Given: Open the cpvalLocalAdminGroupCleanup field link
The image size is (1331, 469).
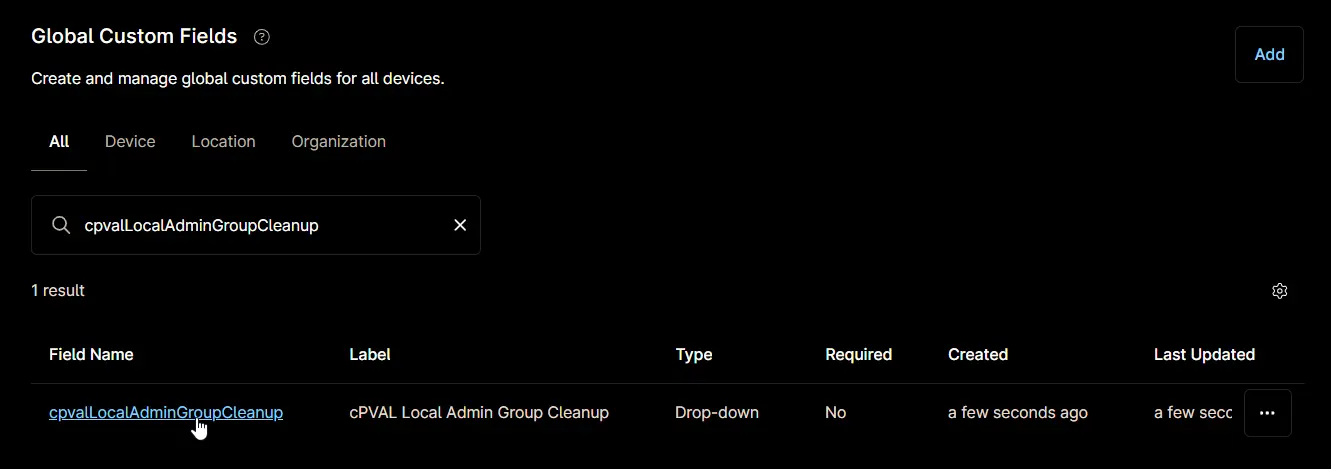Looking at the screenshot, I should coord(166,412).
